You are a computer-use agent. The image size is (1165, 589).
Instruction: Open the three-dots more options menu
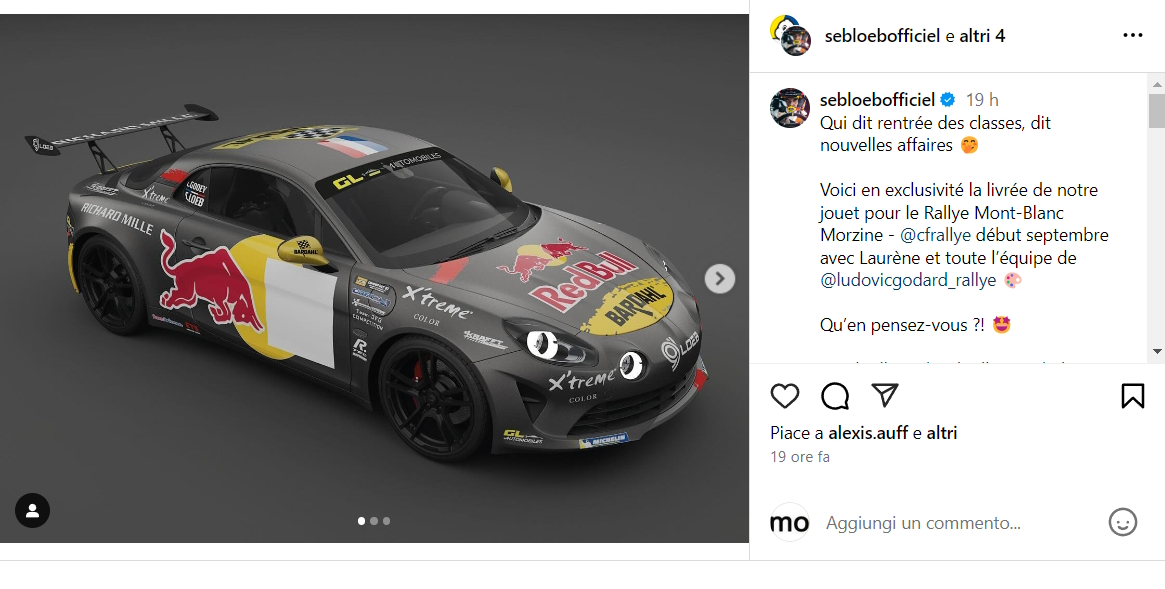coord(1132,36)
